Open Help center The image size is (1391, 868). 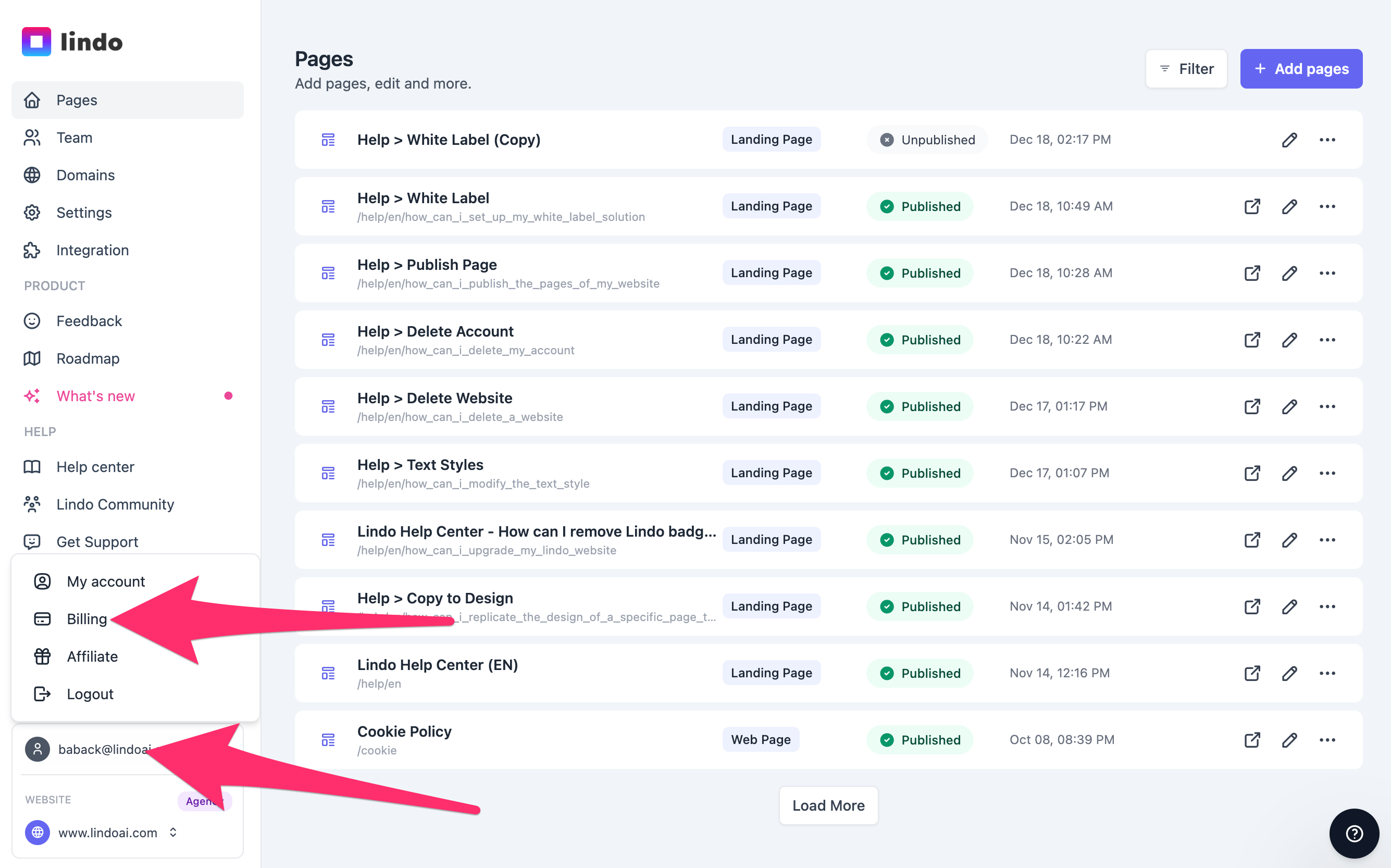coord(128,467)
